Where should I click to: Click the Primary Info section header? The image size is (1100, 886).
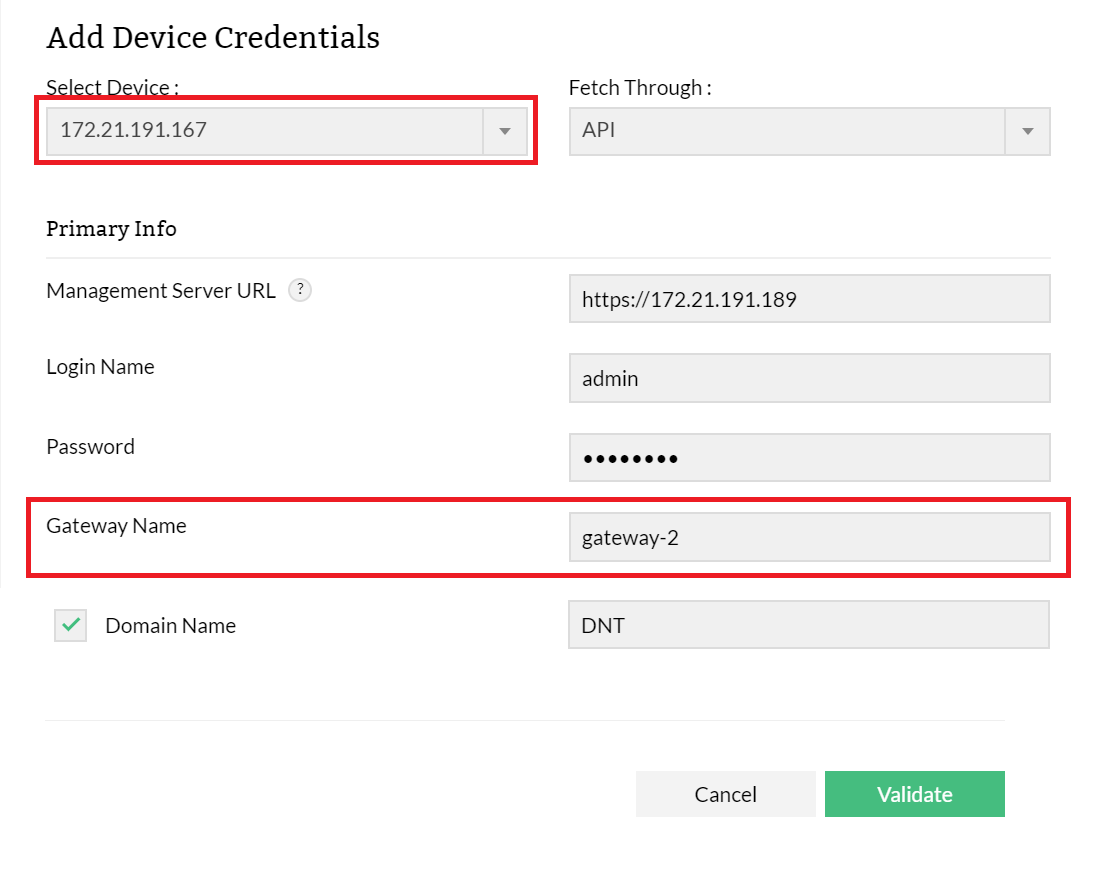(111, 229)
